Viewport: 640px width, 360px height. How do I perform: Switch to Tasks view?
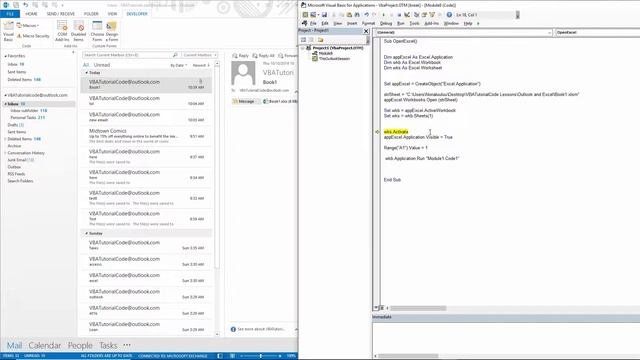(x=108, y=345)
